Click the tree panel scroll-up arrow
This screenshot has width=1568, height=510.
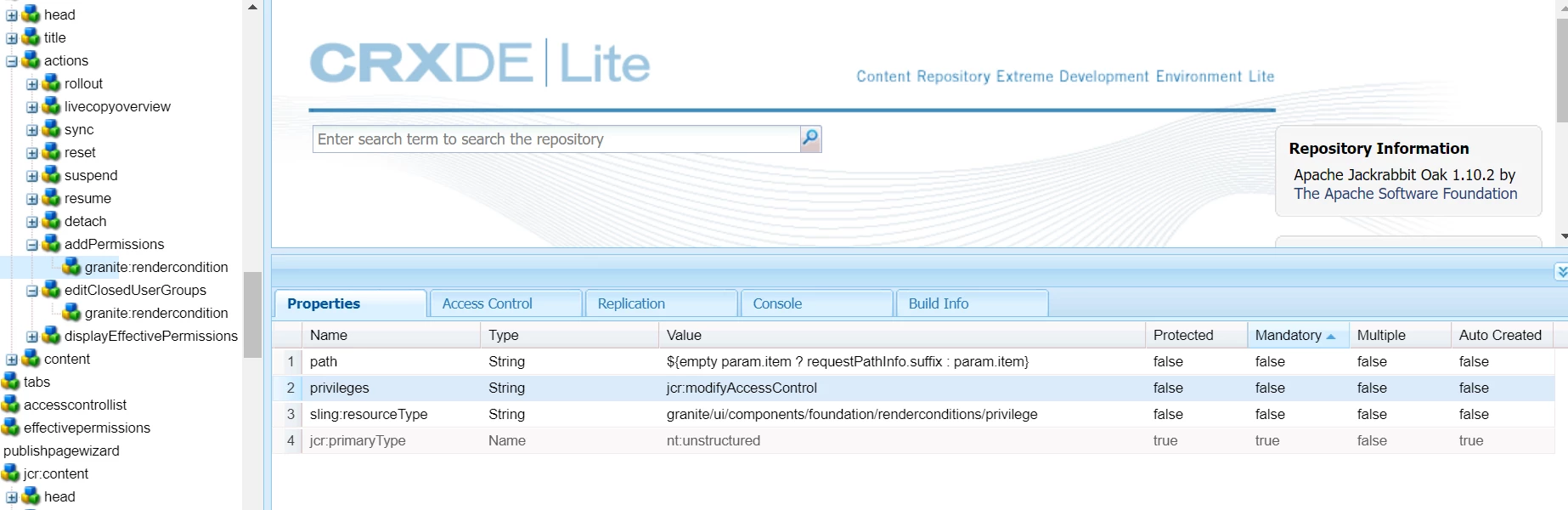(x=252, y=7)
